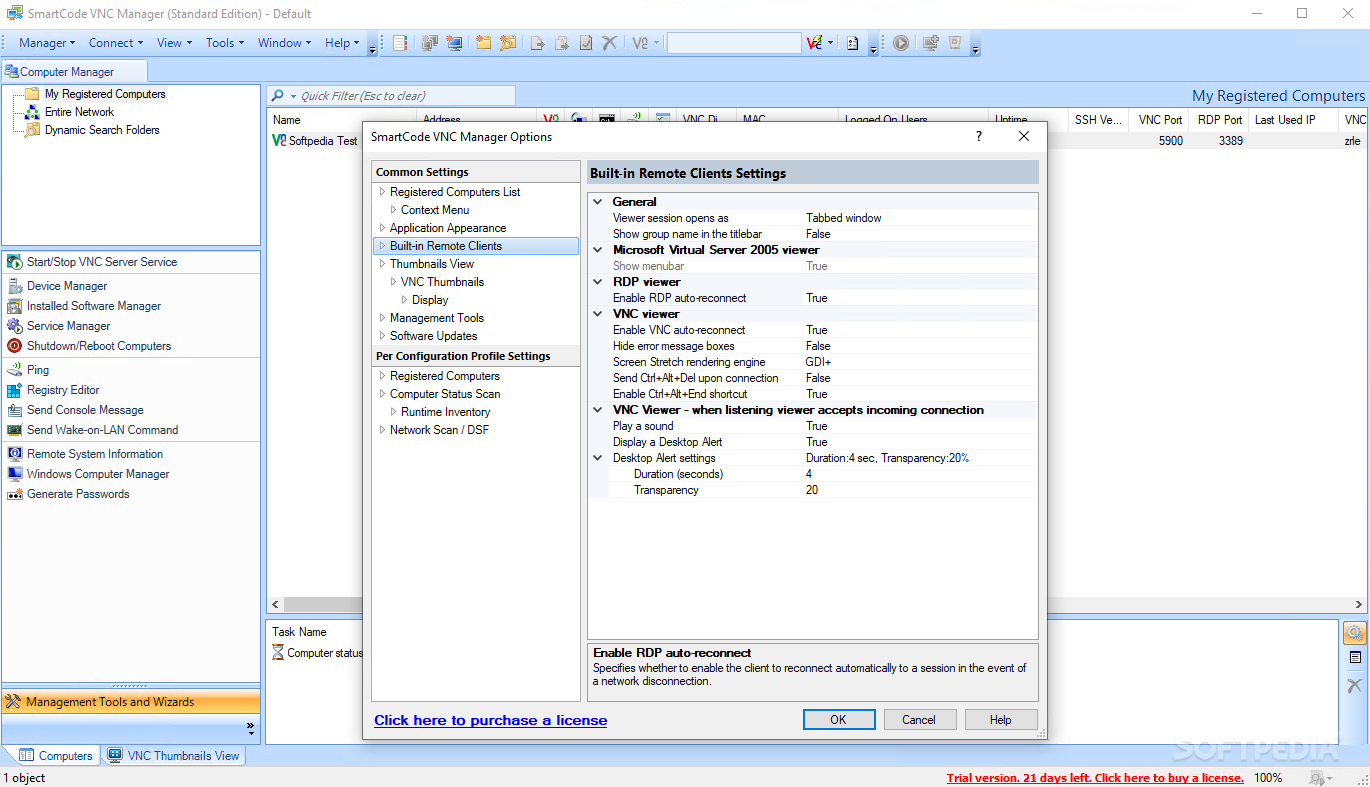Launch the Ping tool
Viewport: 1370px width, 787px height.
(28, 370)
